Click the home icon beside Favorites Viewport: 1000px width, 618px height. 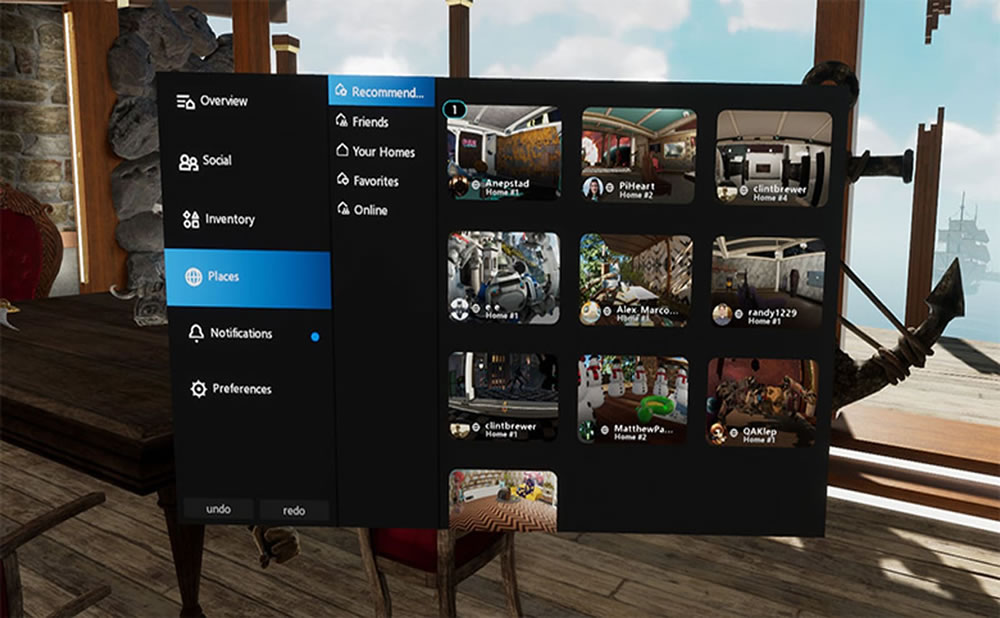coord(343,182)
